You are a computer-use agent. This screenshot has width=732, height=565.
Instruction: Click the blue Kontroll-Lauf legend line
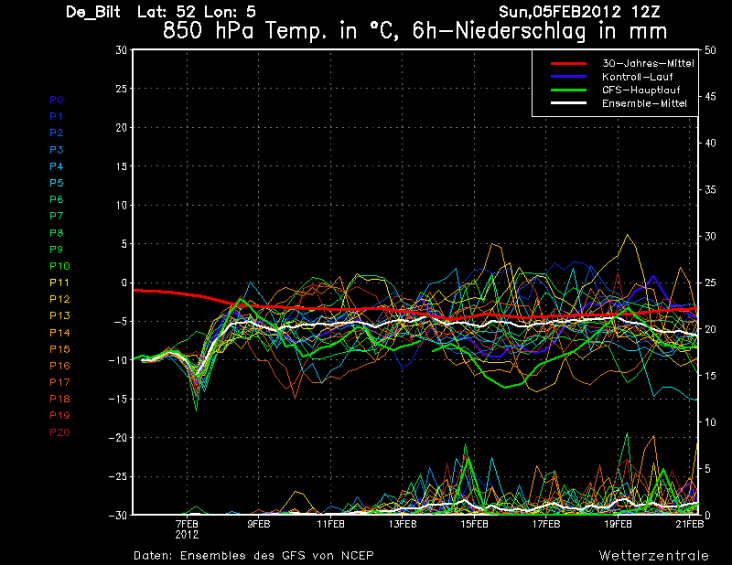(x=568, y=77)
